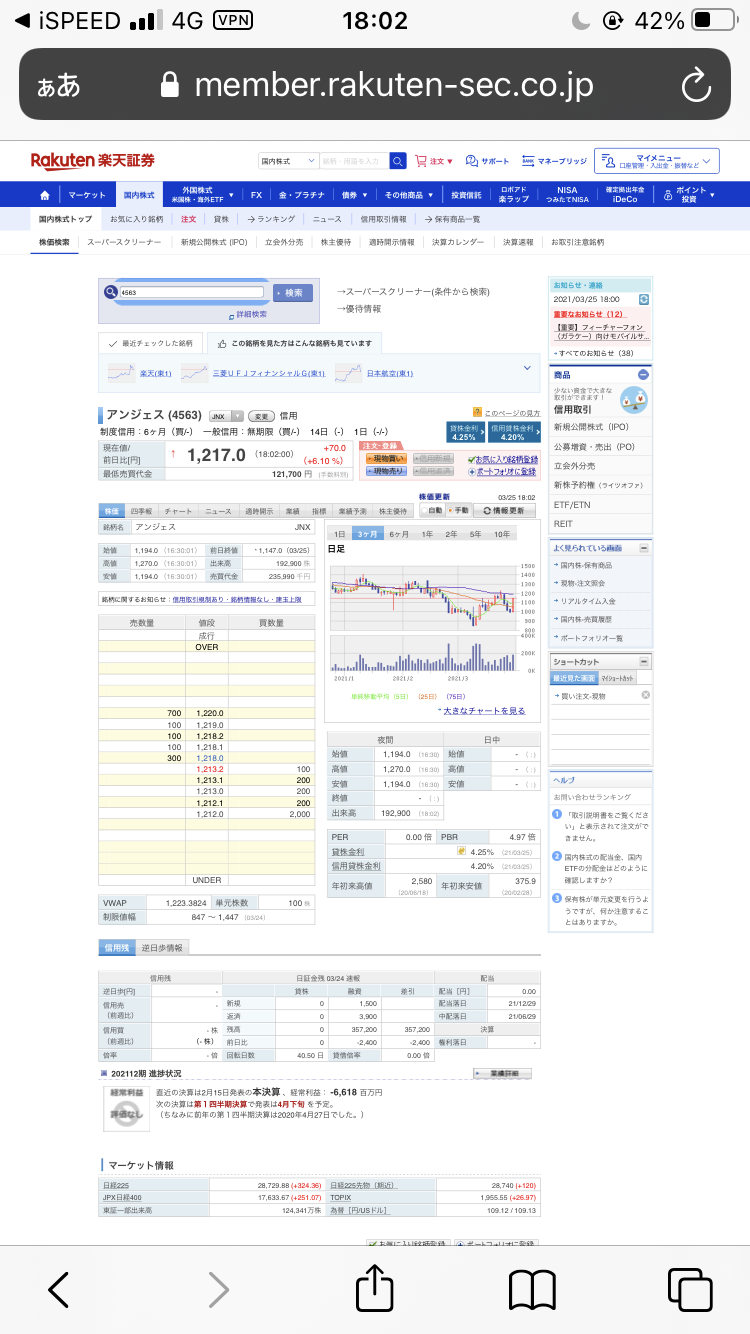750x1334 pixels.
Task: Click the 検索 search button
Action: 292,293
